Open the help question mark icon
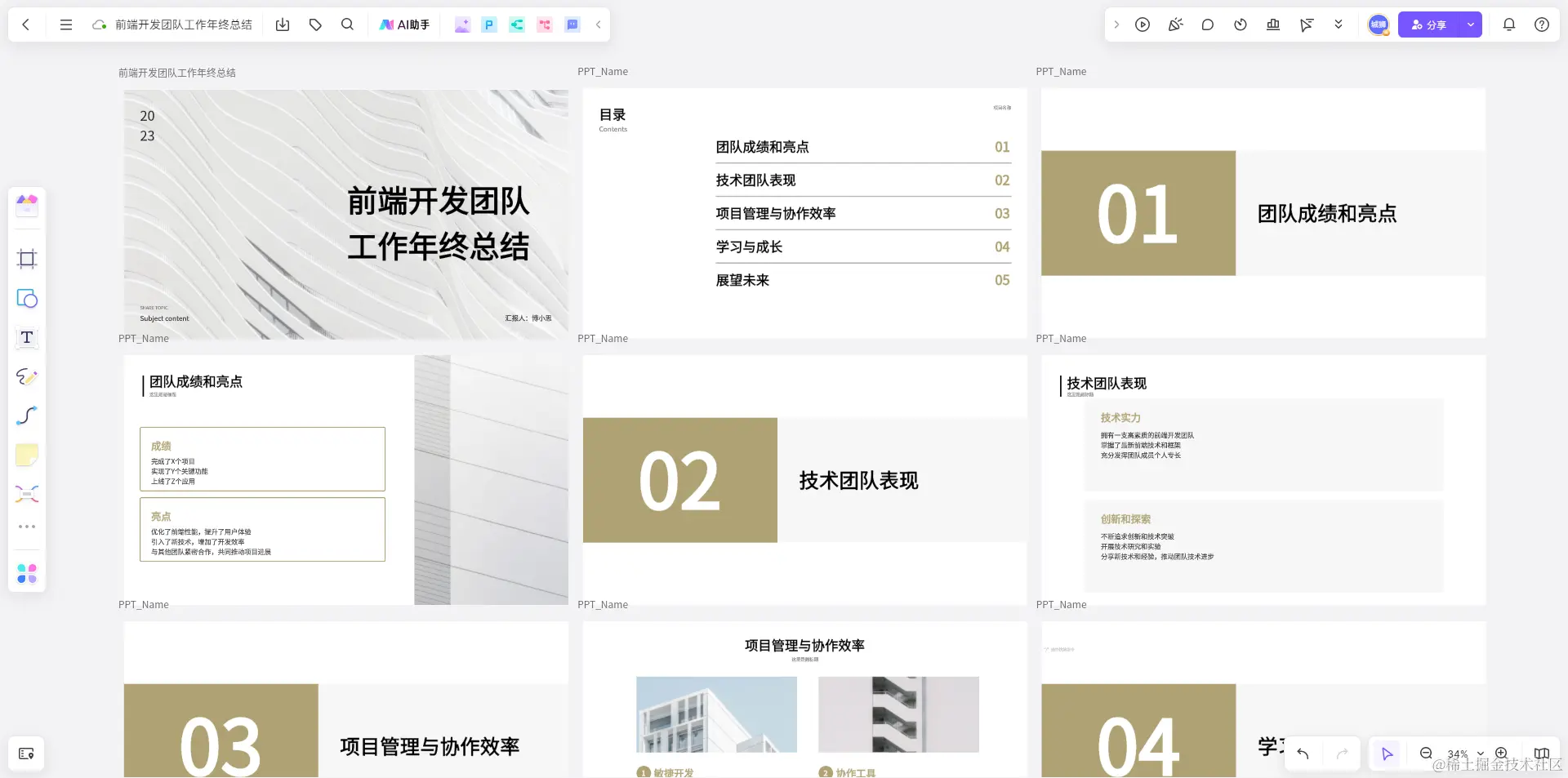Viewport: 1568px width, 778px height. pyautogui.click(x=1542, y=24)
